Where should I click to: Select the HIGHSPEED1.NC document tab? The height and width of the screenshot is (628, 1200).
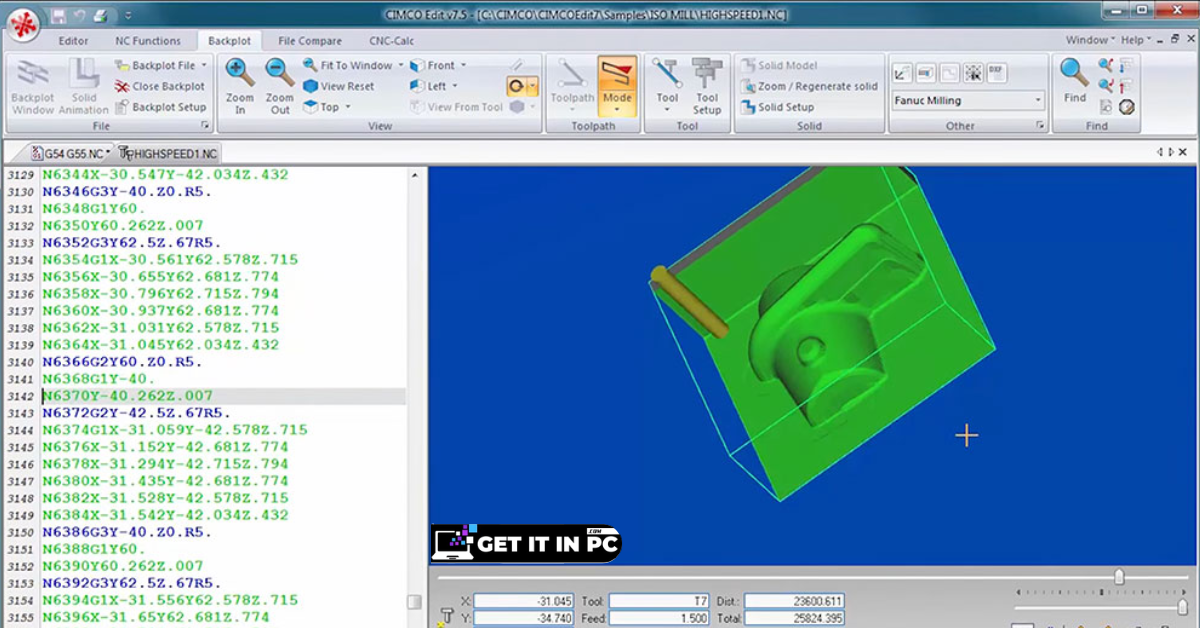coord(167,153)
